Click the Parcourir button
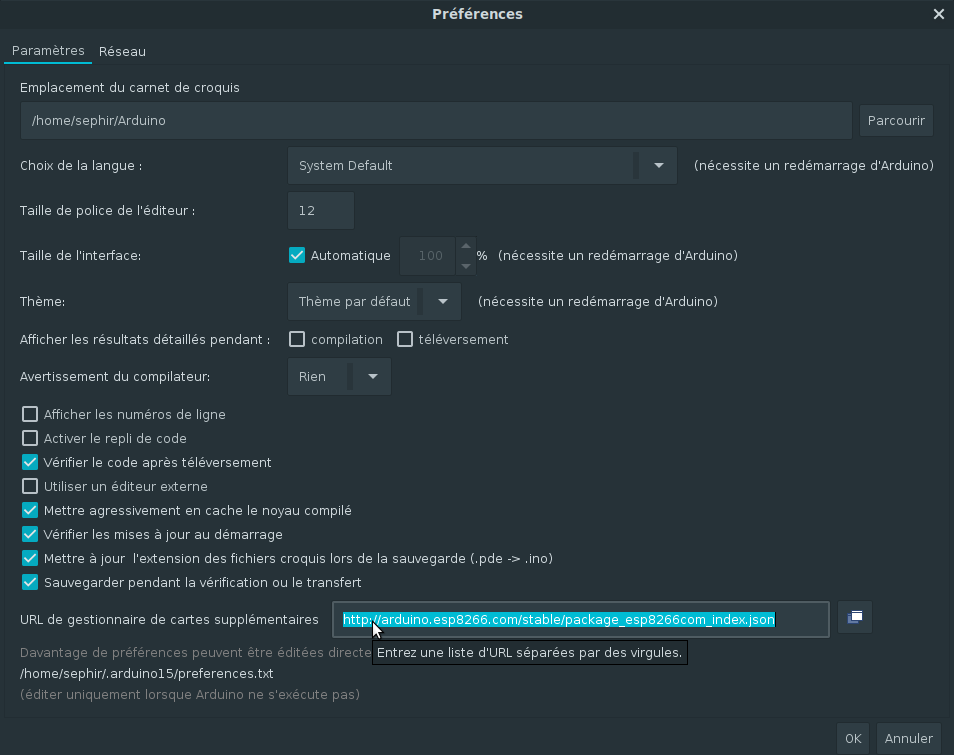This screenshot has width=954, height=755. click(x=896, y=120)
